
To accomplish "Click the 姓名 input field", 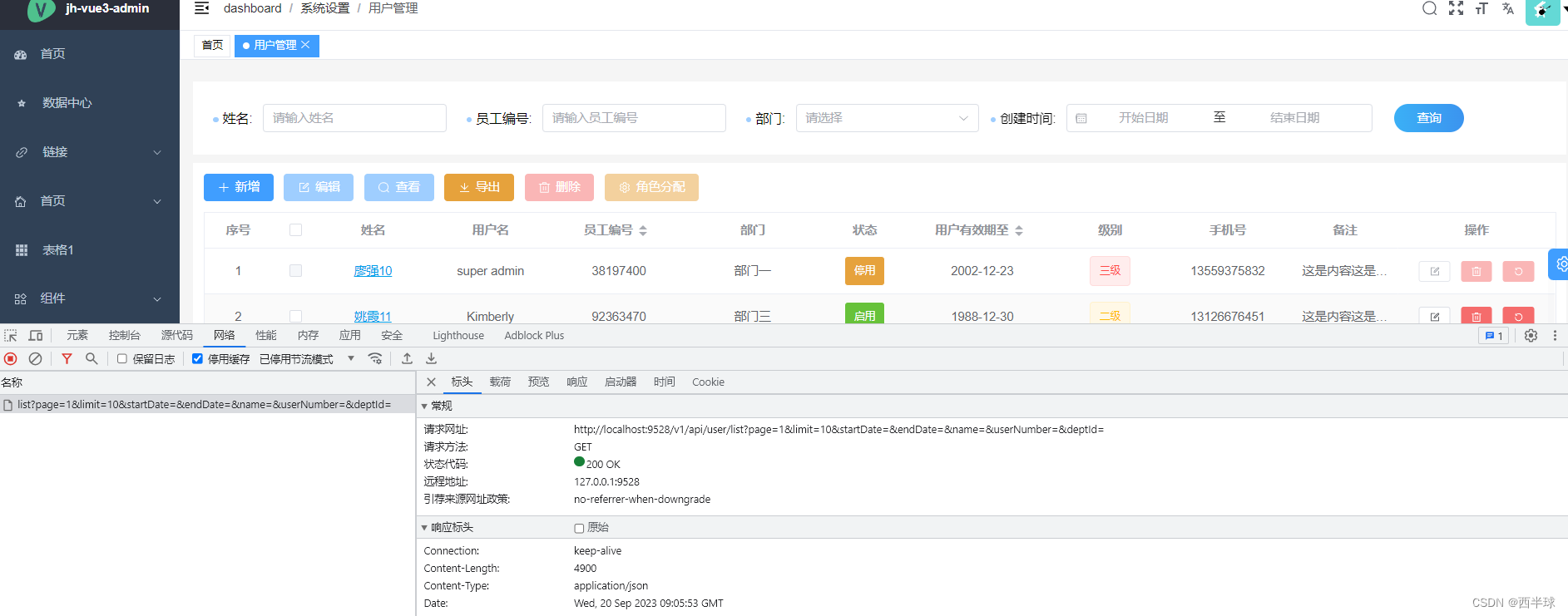I will [x=354, y=118].
